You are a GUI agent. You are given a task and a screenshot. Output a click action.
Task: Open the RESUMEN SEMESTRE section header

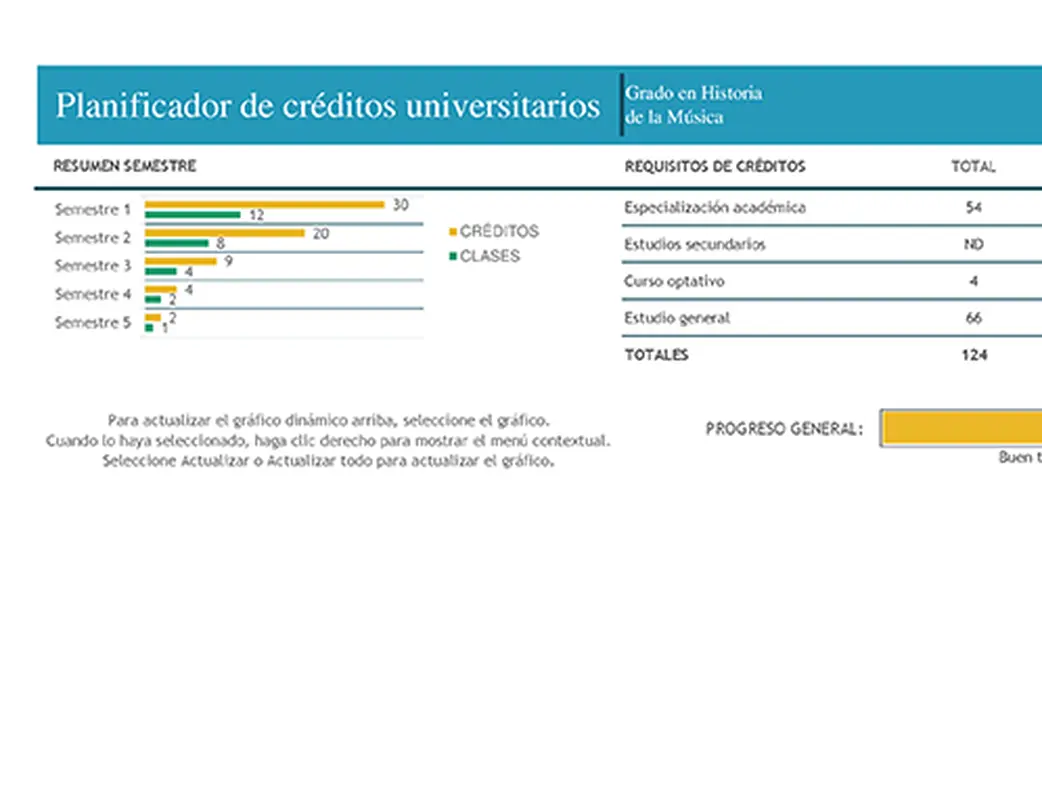[x=125, y=166]
